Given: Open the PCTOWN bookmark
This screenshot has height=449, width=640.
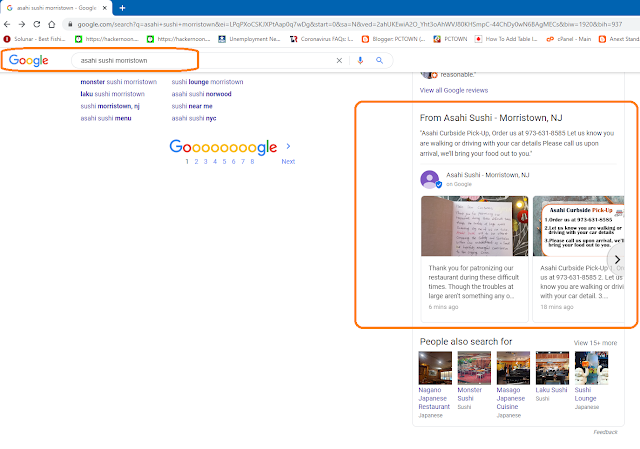Looking at the screenshot, I should click(450, 39).
